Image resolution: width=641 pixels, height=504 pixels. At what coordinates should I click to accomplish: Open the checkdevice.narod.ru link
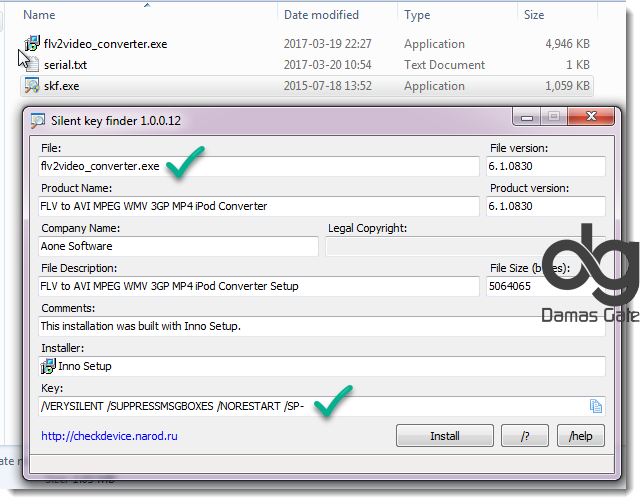pyautogui.click(x=109, y=436)
